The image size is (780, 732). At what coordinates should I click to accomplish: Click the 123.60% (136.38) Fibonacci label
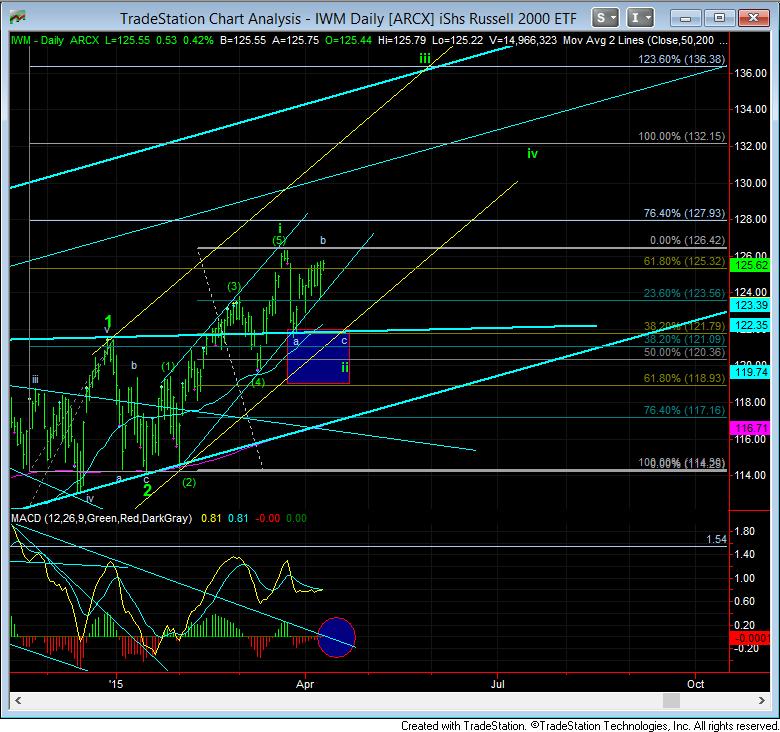click(x=681, y=59)
